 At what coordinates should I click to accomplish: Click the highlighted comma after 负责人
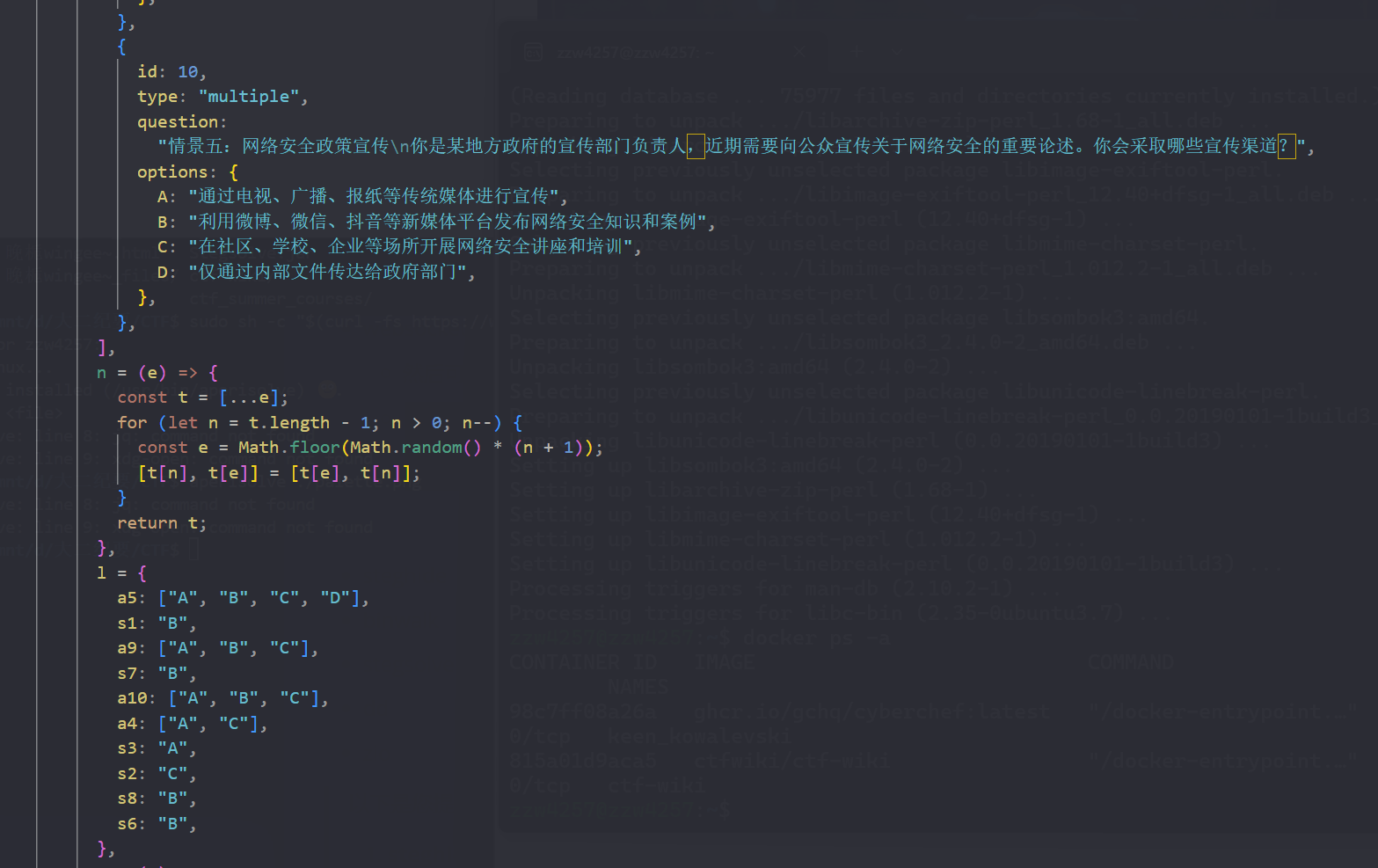click(694, 146)
